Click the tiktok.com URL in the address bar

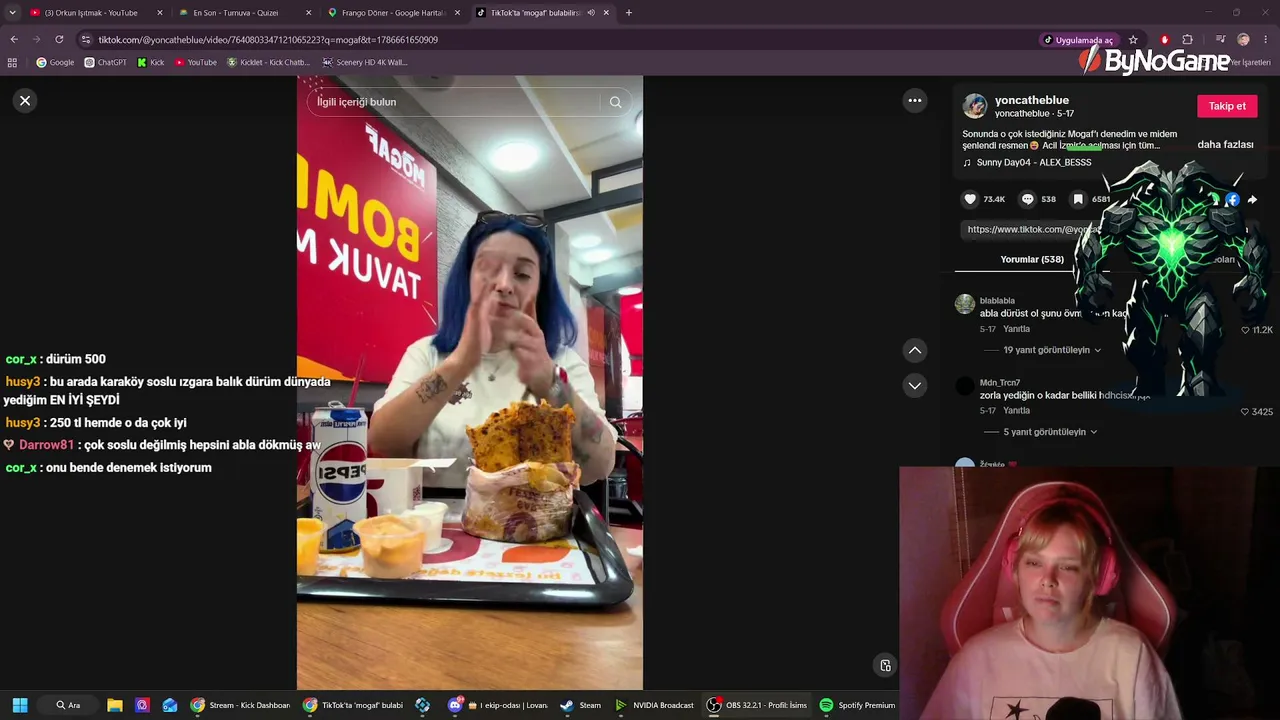tap(268, 40)
